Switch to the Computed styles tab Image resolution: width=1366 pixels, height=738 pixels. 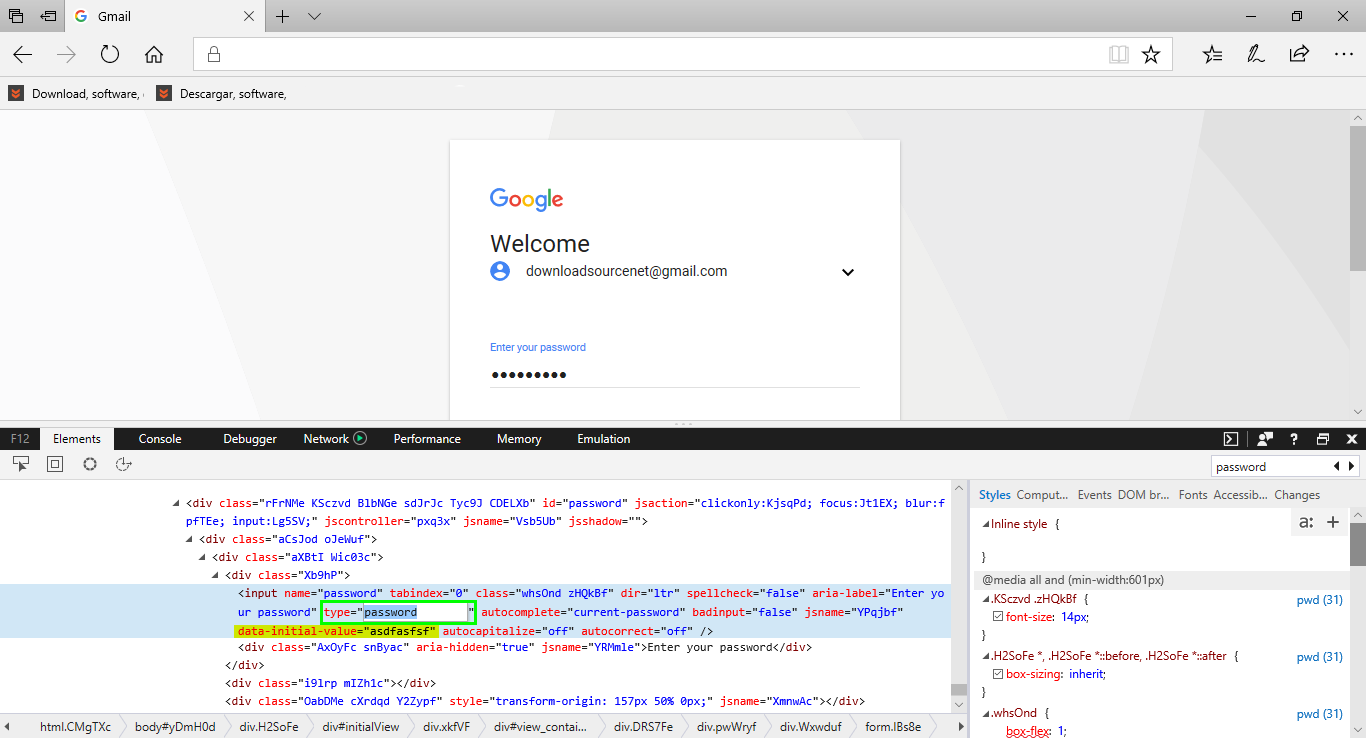[x=1043, y=495]
